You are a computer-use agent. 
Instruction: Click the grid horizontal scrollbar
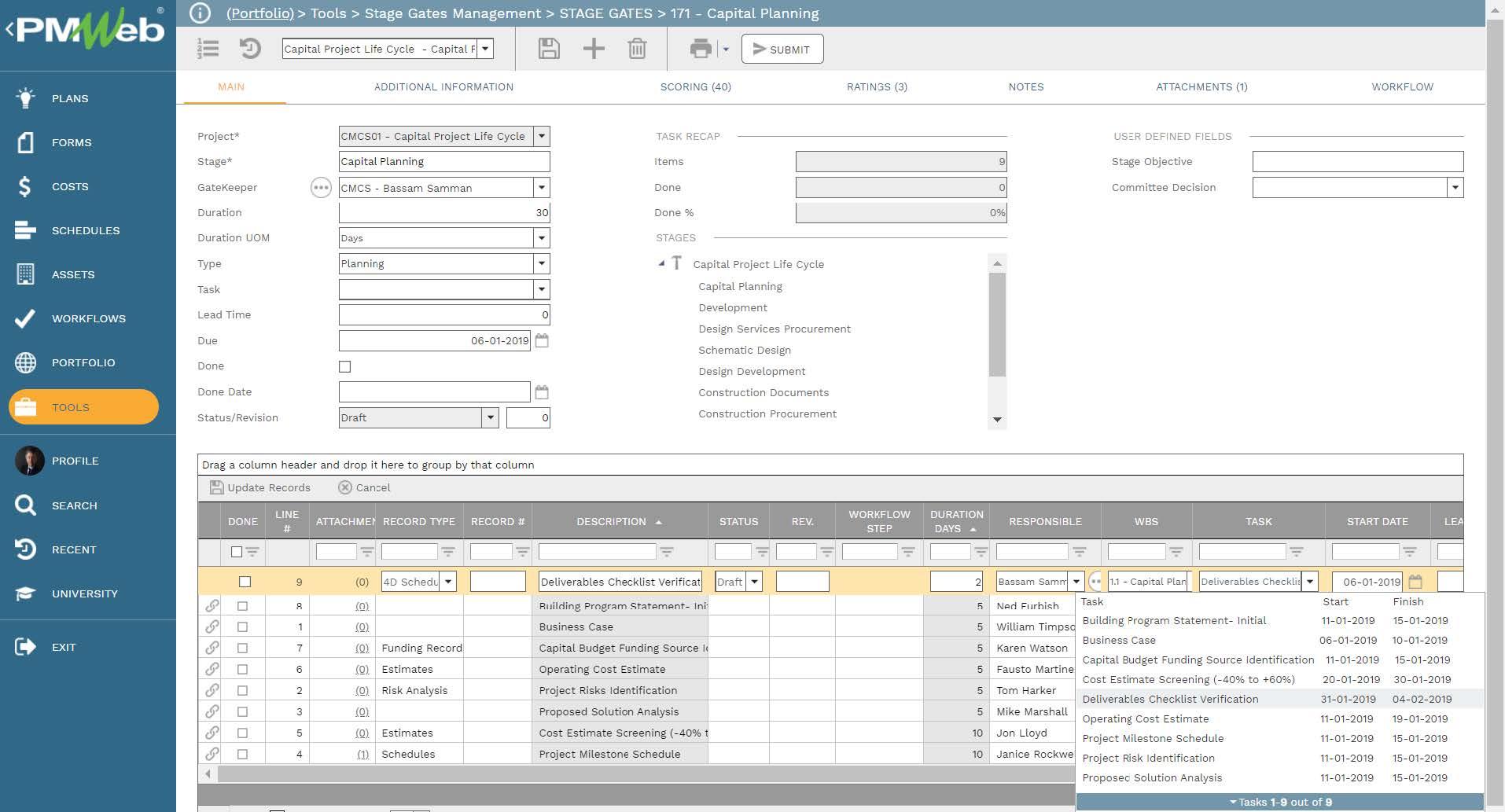point(645,773)
